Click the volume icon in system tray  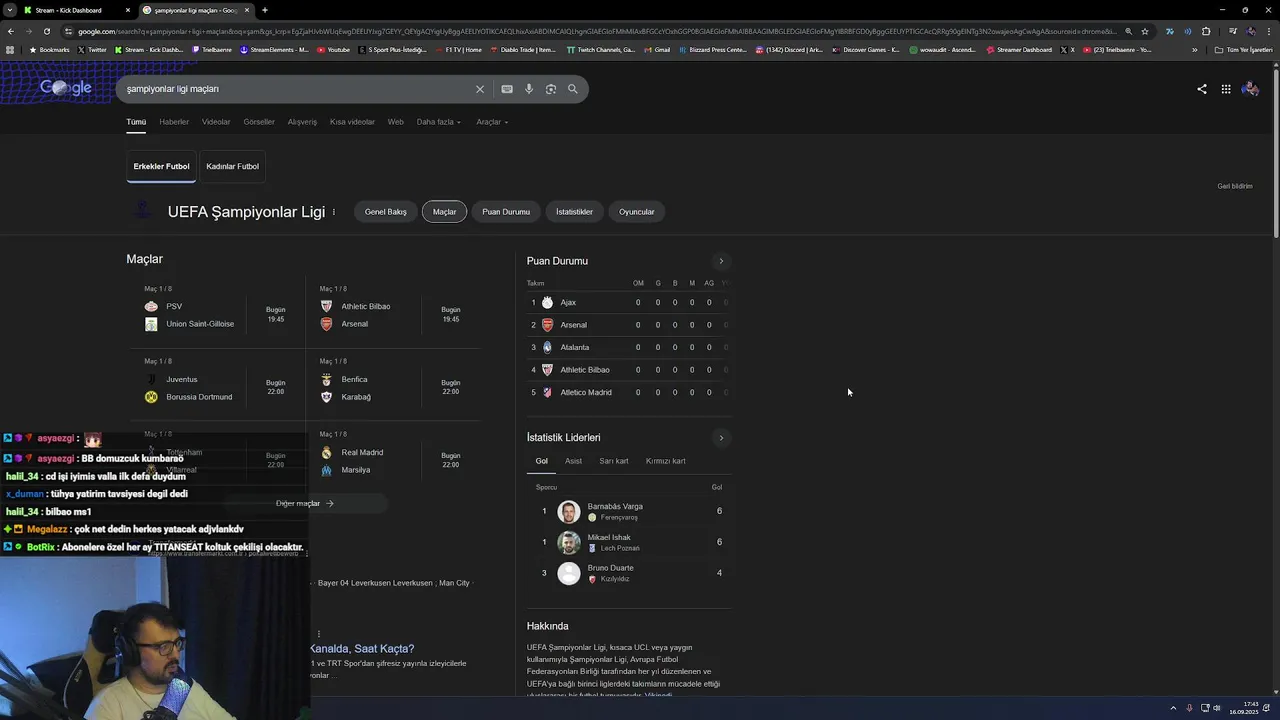[1217, 708]
